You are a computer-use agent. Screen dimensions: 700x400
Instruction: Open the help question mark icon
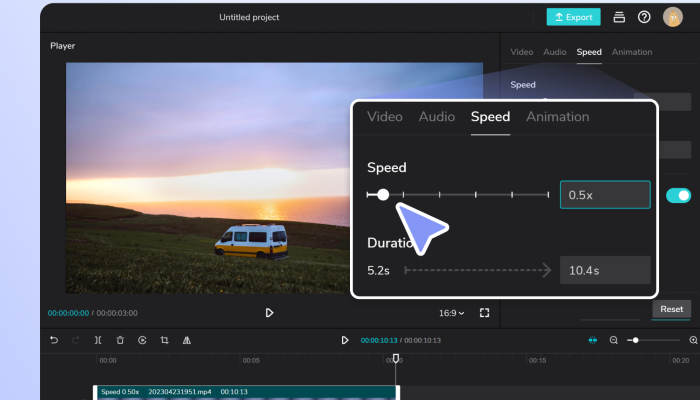(x=644, y=17)
